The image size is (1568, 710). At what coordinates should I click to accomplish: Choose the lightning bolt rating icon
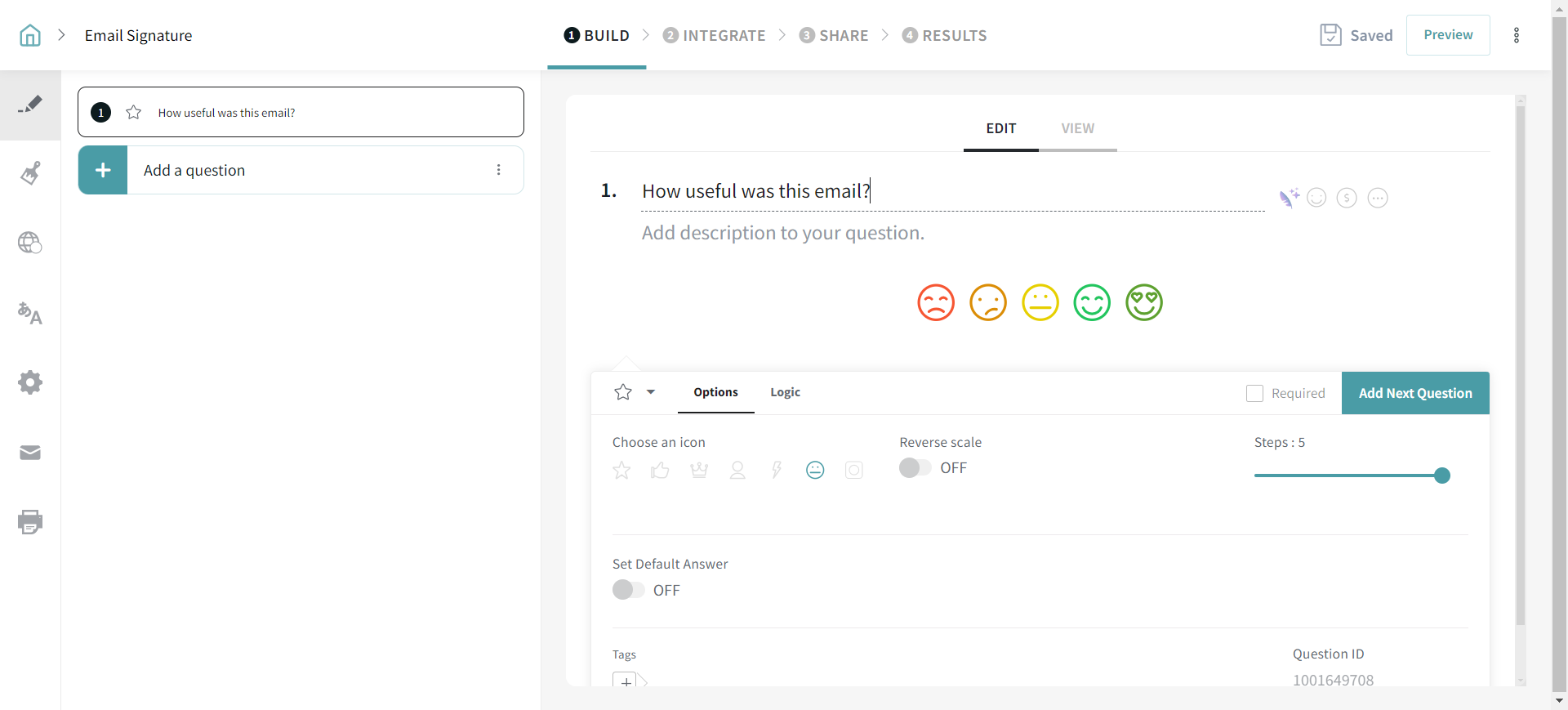tap(777, 470)
